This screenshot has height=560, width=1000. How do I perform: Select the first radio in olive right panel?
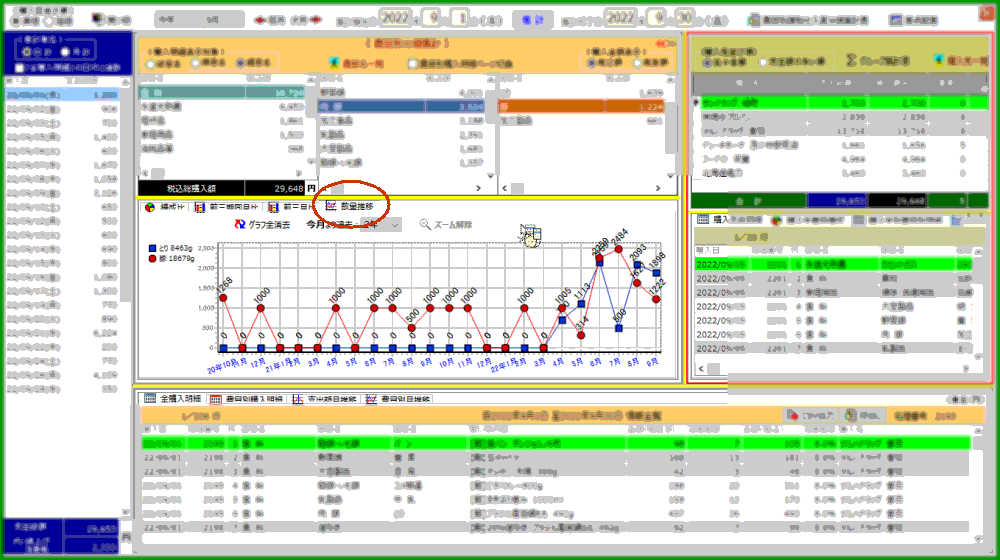707,63
